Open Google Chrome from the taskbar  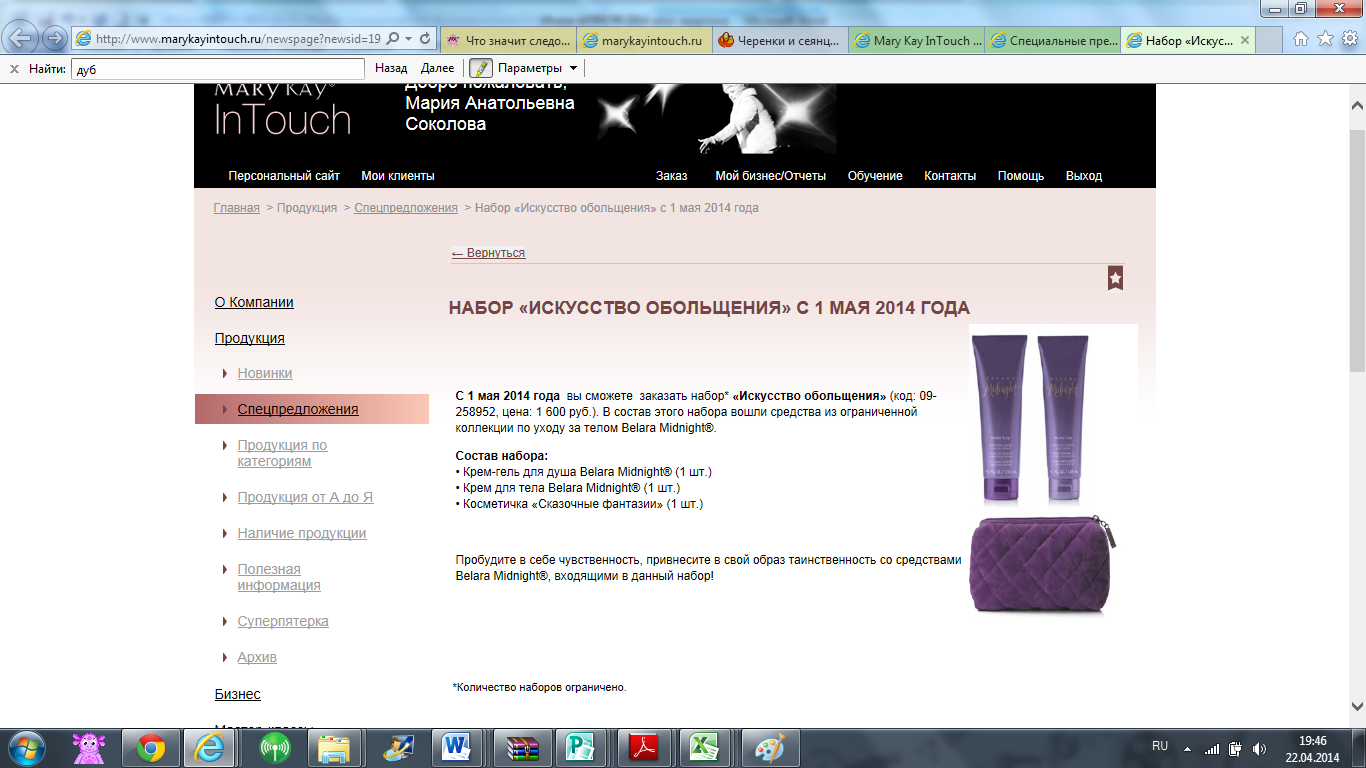click(x=151, y=748)
